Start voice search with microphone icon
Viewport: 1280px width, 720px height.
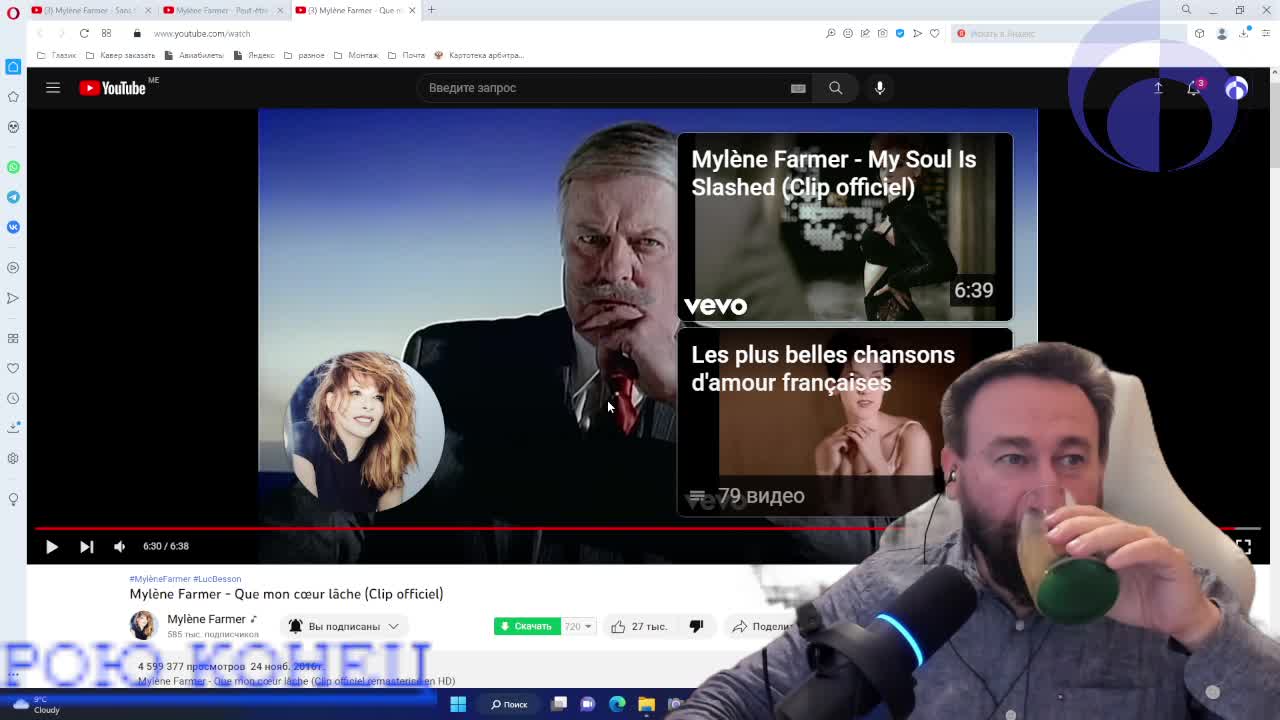pyautogui.click(x=880, y=88)
